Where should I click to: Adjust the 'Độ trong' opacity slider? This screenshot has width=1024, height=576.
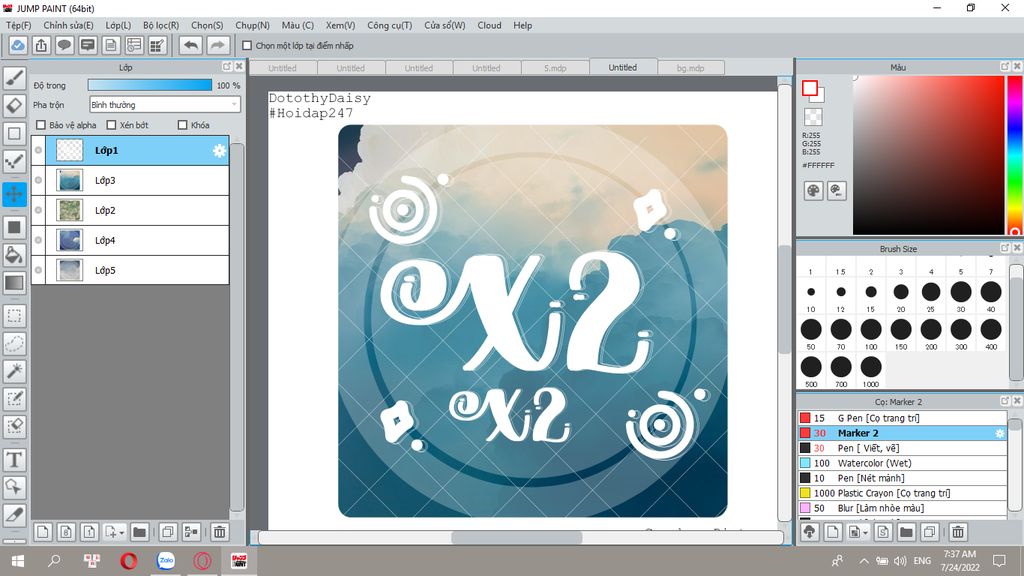click(x=150, y=86)
